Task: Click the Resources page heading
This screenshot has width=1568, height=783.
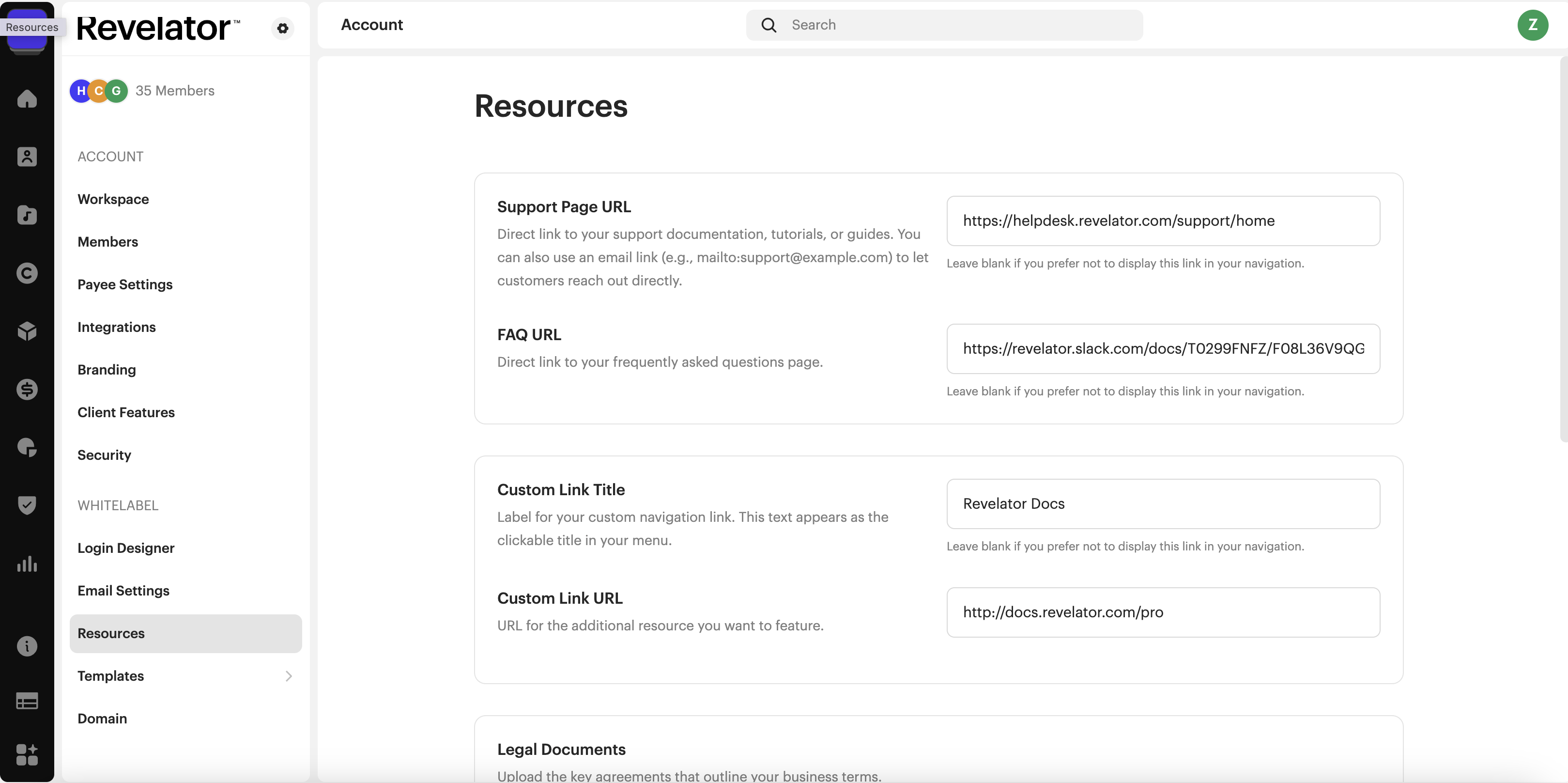Action: (x=551, y=106)
